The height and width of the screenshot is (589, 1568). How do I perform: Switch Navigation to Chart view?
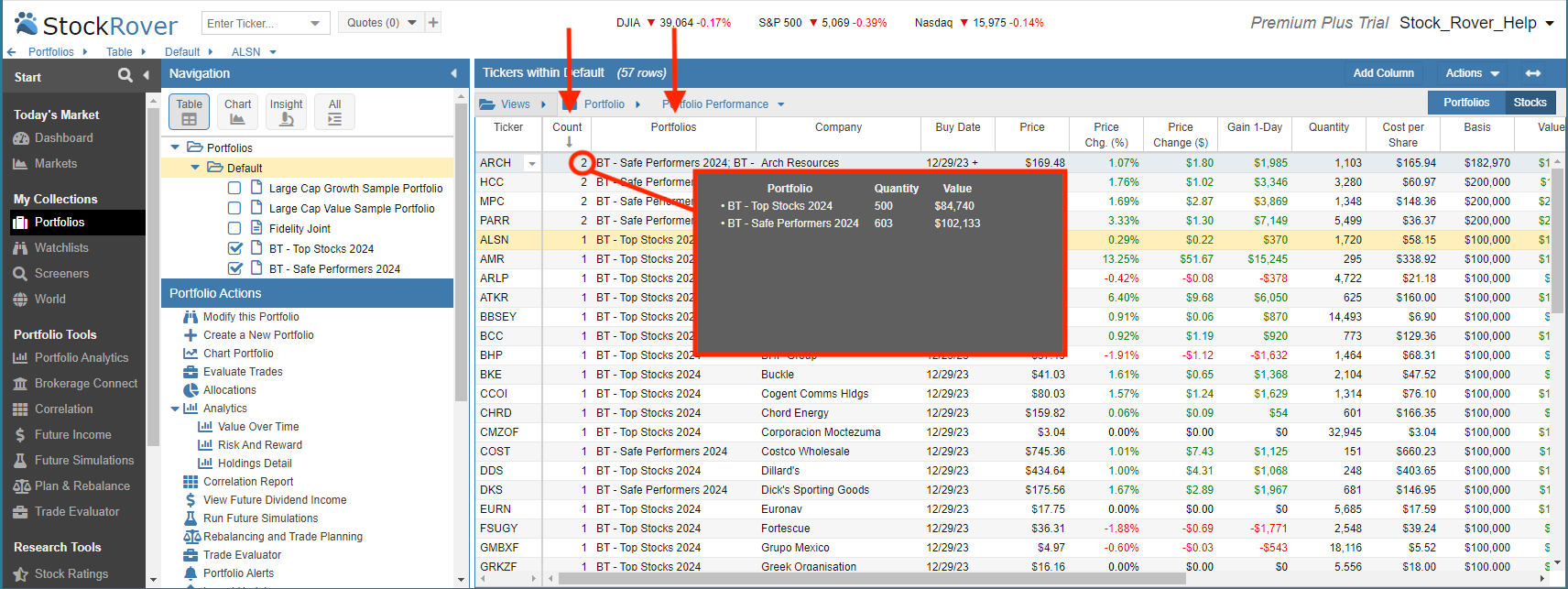tap(238, 112)
